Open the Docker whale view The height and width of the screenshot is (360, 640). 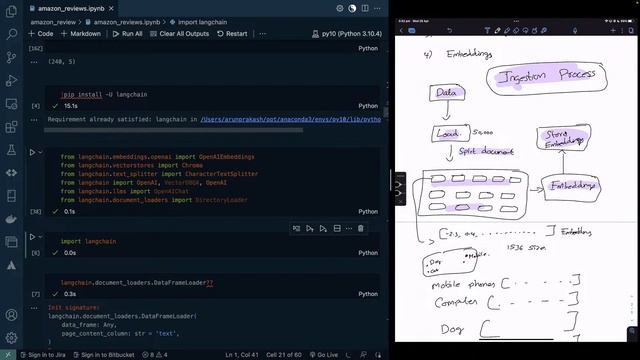tap(11, 219)
